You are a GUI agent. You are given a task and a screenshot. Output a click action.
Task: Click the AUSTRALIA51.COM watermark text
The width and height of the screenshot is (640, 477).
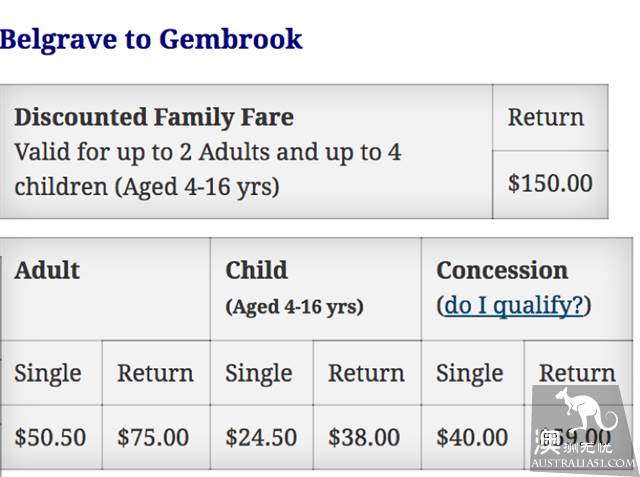[583, 463]
